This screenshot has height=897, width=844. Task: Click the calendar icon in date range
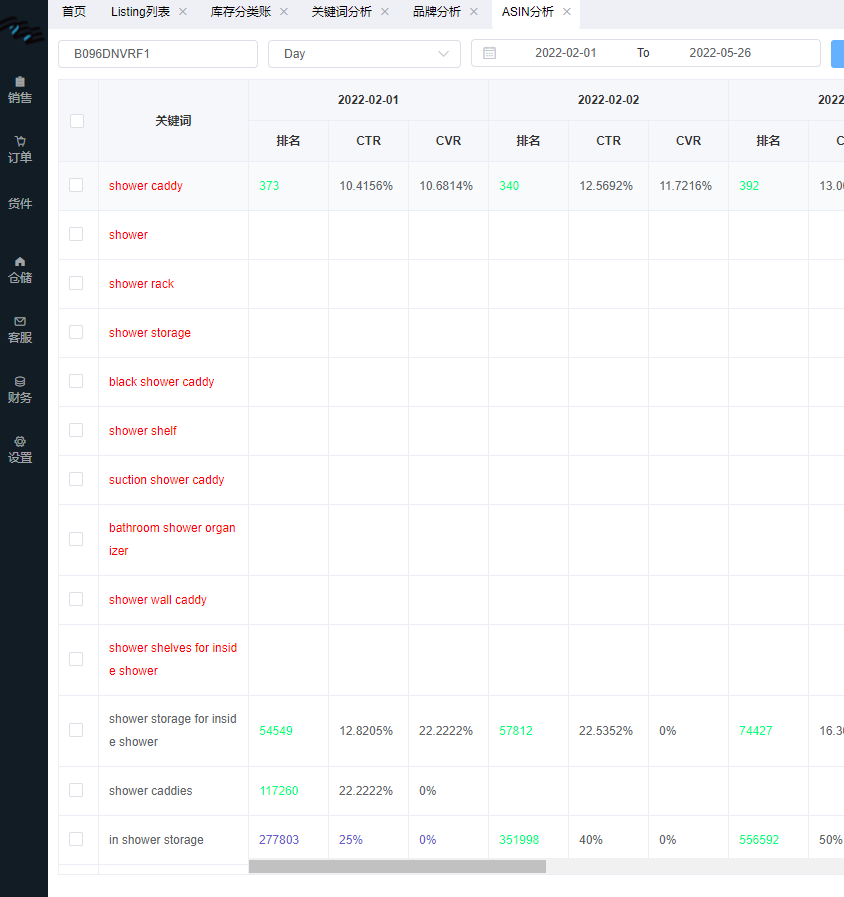pos(489,53)
